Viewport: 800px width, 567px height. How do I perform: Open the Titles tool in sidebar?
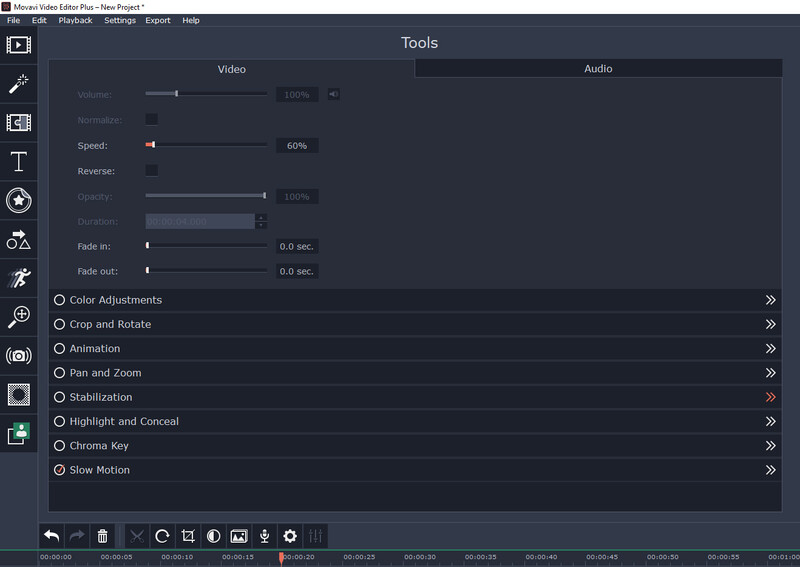[x=19, y=162]
